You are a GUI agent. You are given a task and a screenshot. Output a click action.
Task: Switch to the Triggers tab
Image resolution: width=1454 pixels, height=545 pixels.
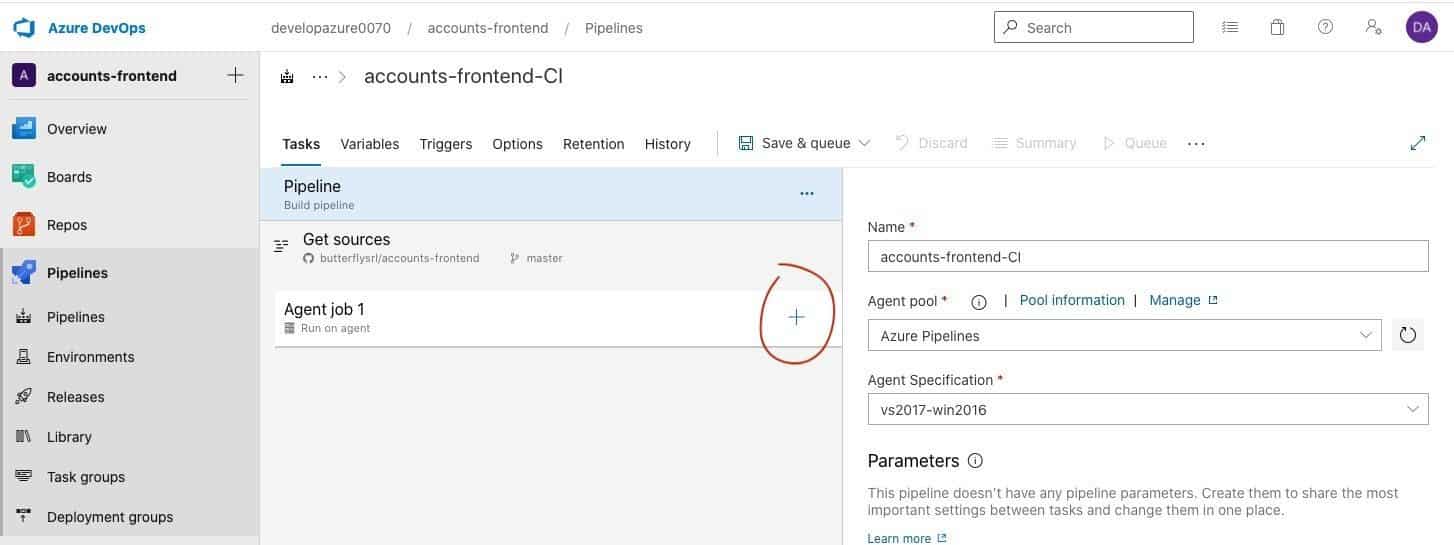446,144
